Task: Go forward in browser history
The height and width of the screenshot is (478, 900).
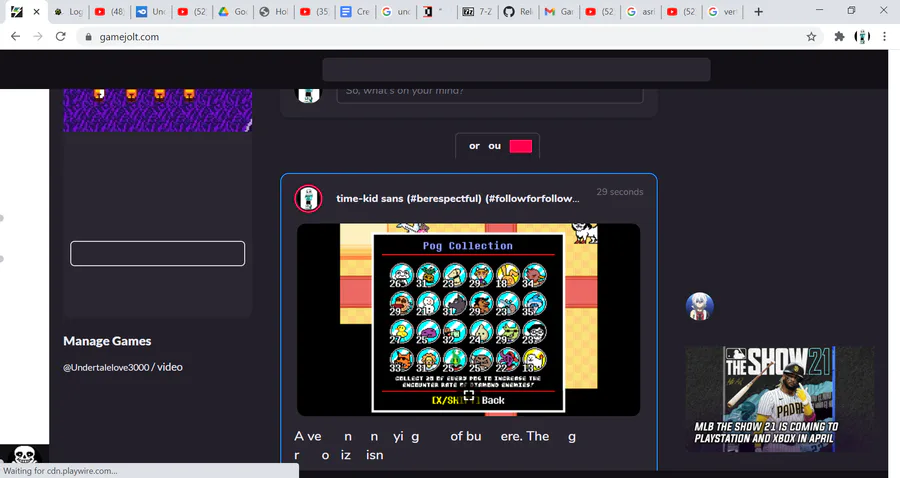Action: (x=38, y=37)
